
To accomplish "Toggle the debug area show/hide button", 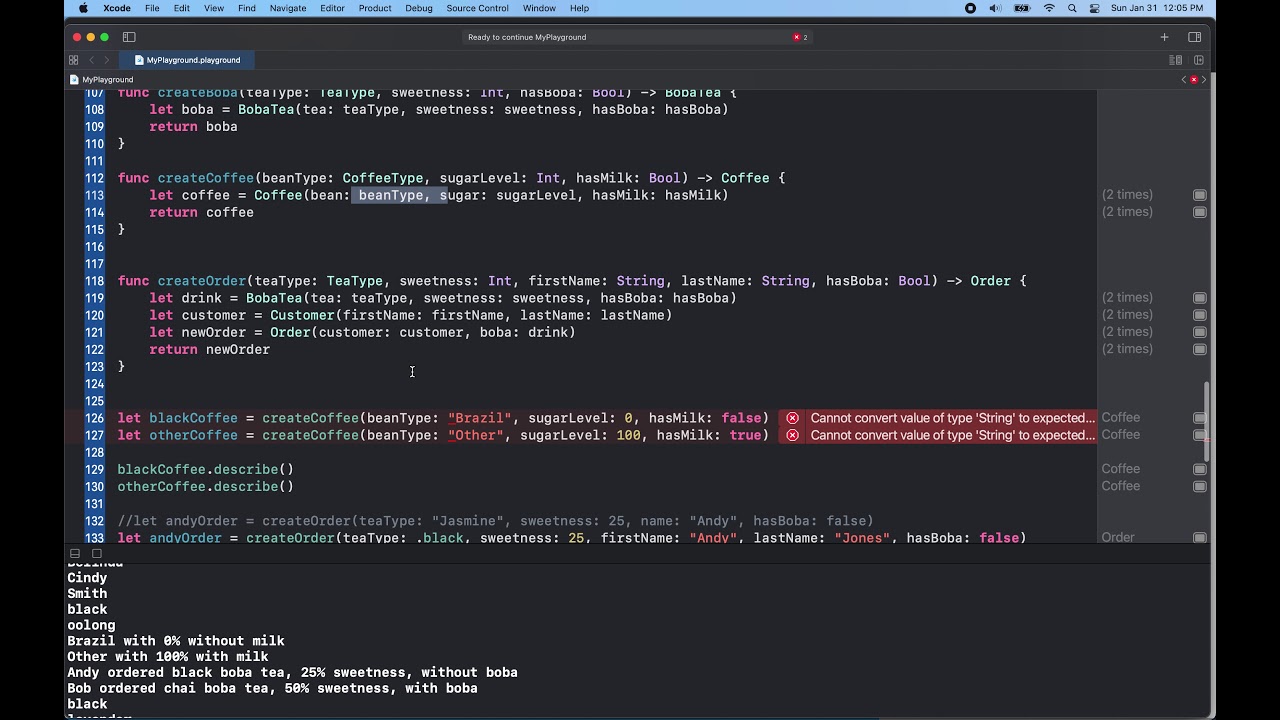I will (x=75, y=553).
